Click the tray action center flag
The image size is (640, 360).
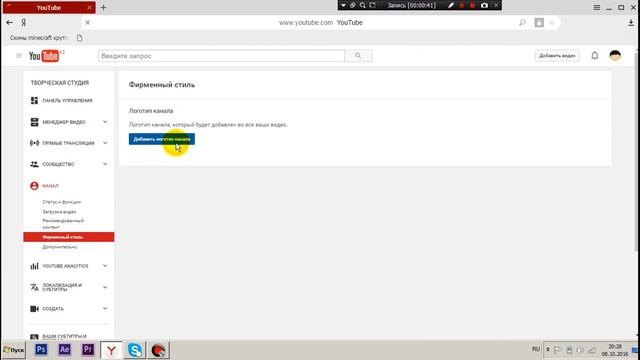(558, 350)
